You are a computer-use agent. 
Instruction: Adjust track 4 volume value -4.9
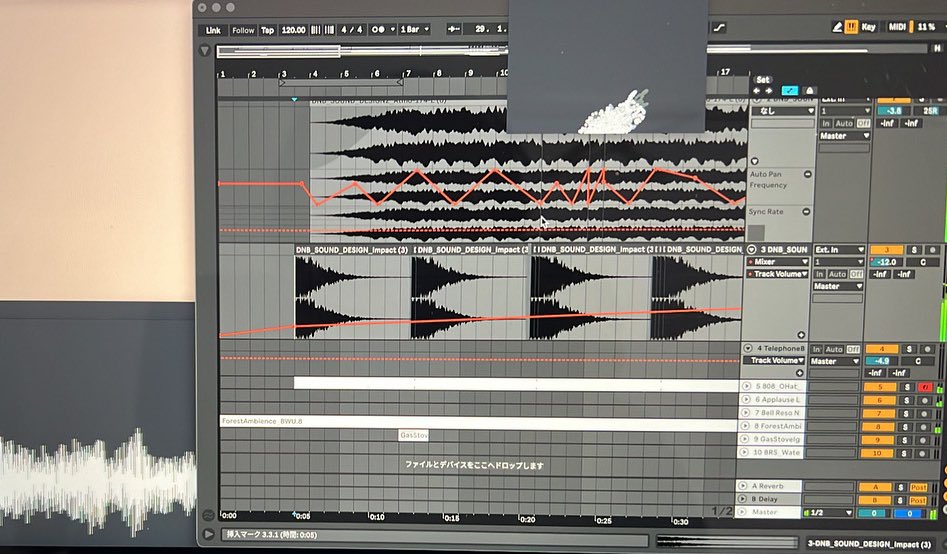click(x=881, y=361)
